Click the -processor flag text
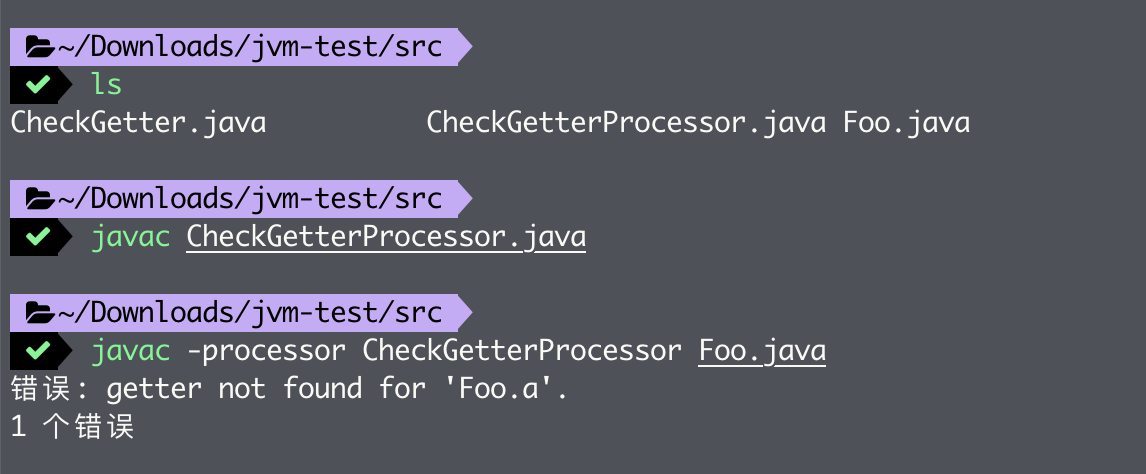 click(x=266, y=351)
